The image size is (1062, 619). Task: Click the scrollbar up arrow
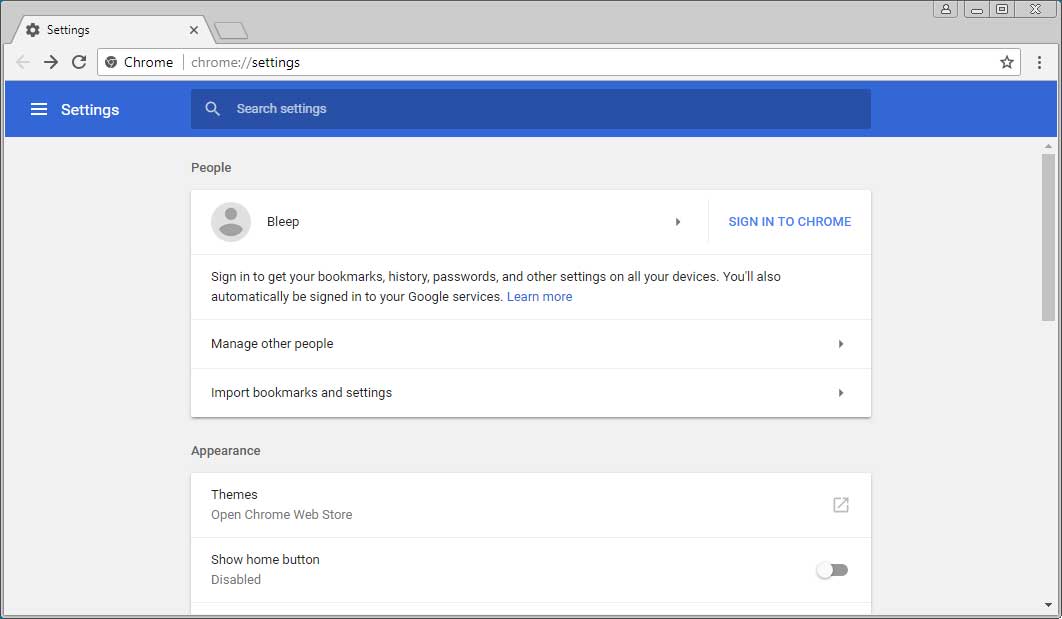(x=1048, y=146)
